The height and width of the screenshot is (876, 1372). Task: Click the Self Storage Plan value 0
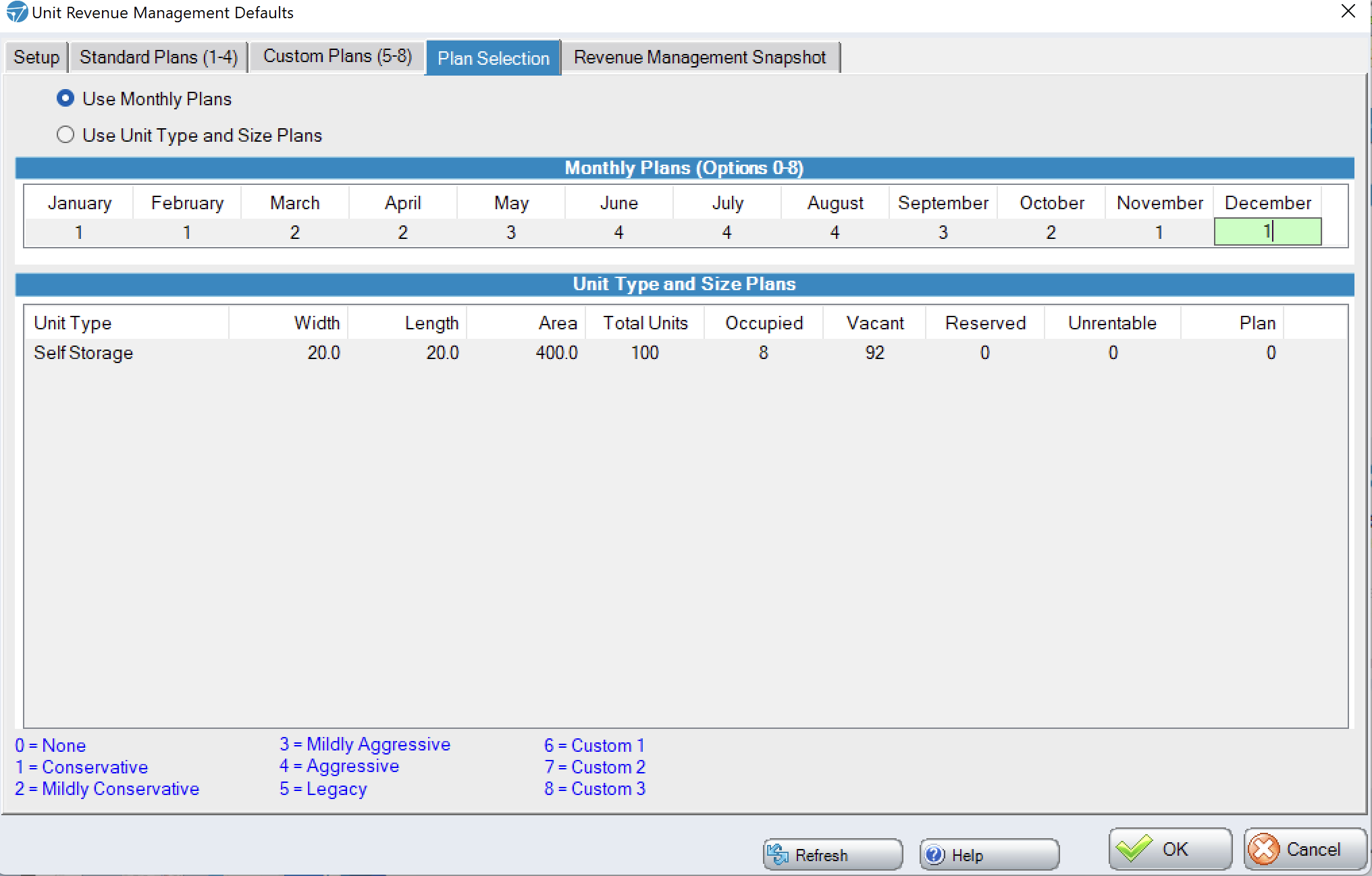tap(1271, 353)
